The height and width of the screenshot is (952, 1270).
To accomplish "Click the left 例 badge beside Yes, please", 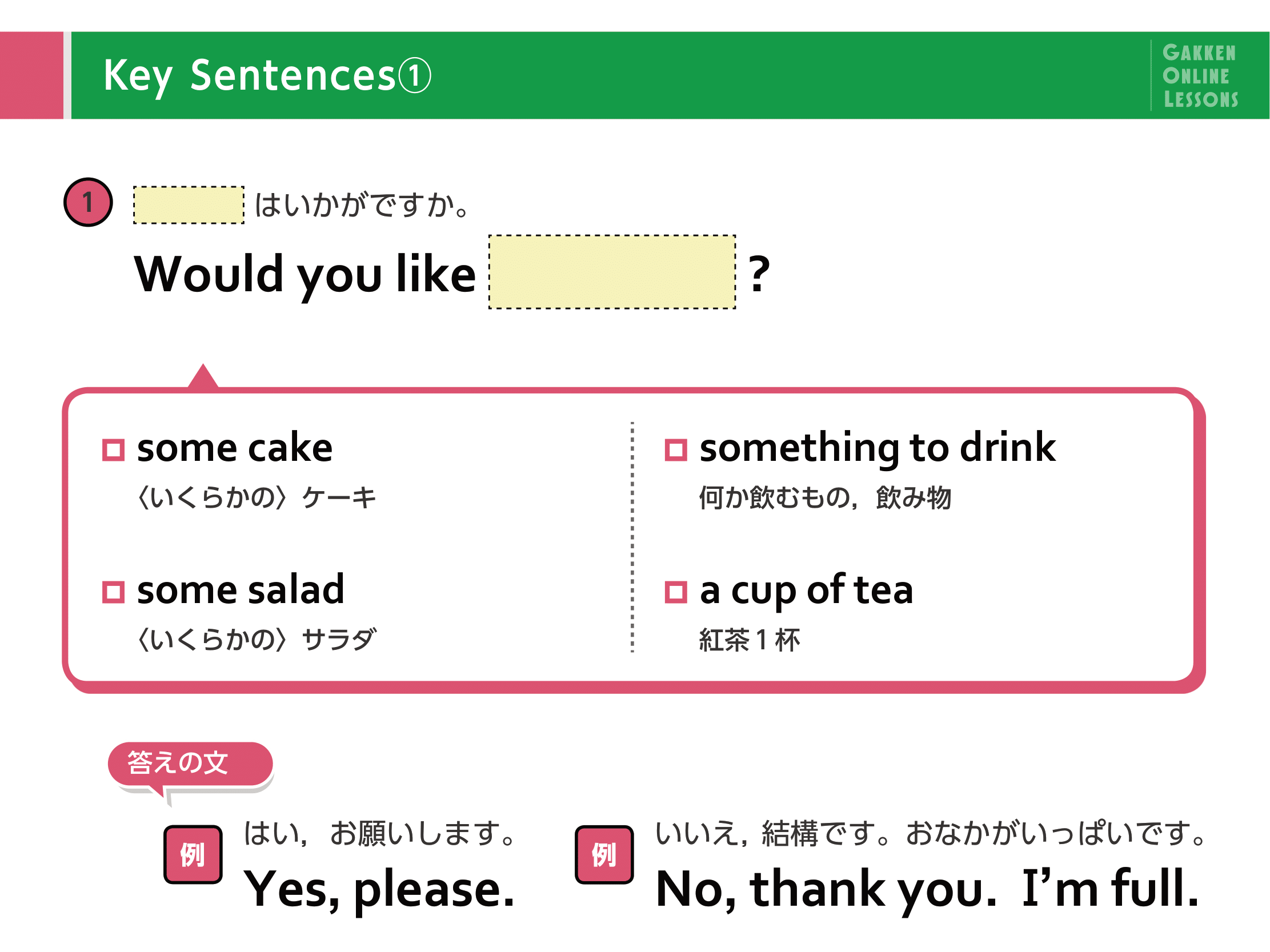I will point(193,854).
